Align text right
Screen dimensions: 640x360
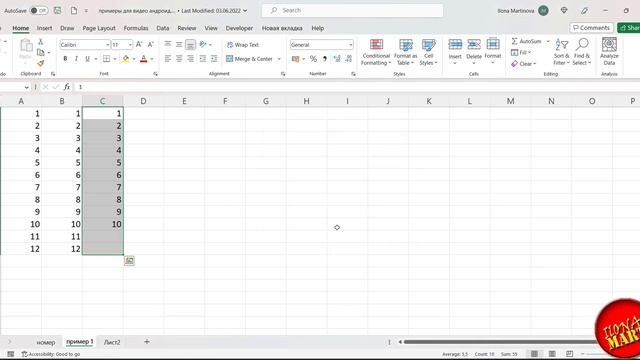pos(191,59)
